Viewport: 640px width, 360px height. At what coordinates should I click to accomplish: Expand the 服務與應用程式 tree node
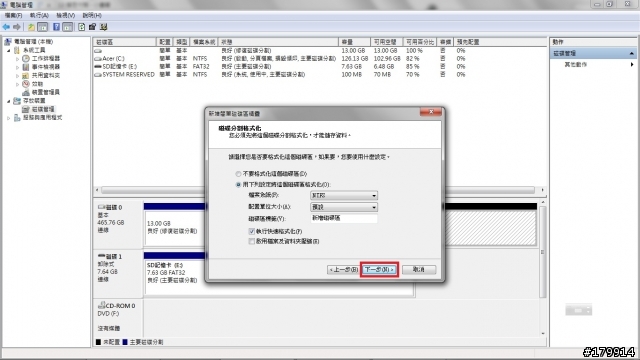coord(9,118)
